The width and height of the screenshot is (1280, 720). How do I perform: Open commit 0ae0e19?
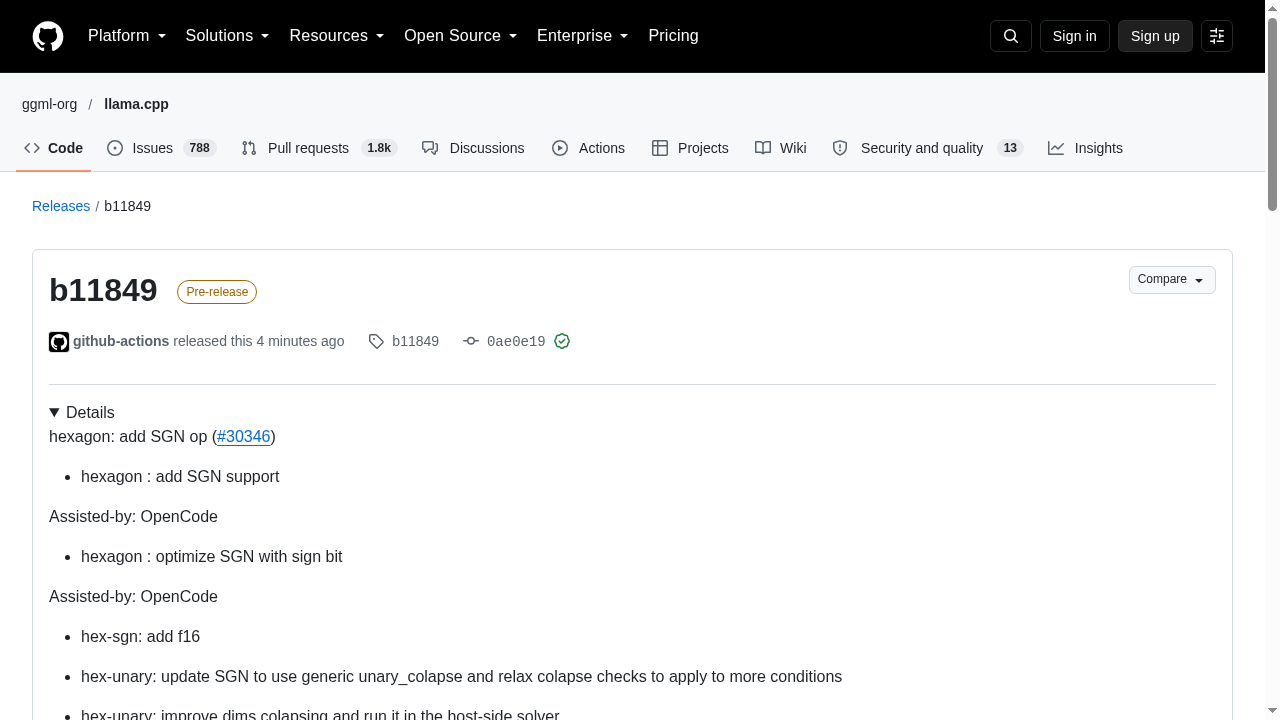[x=516, y=341]
